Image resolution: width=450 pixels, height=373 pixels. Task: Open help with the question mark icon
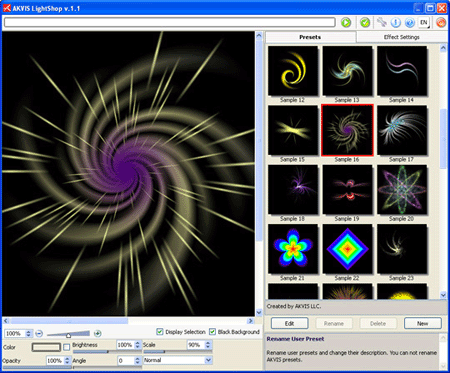click(x=410, y=22)
